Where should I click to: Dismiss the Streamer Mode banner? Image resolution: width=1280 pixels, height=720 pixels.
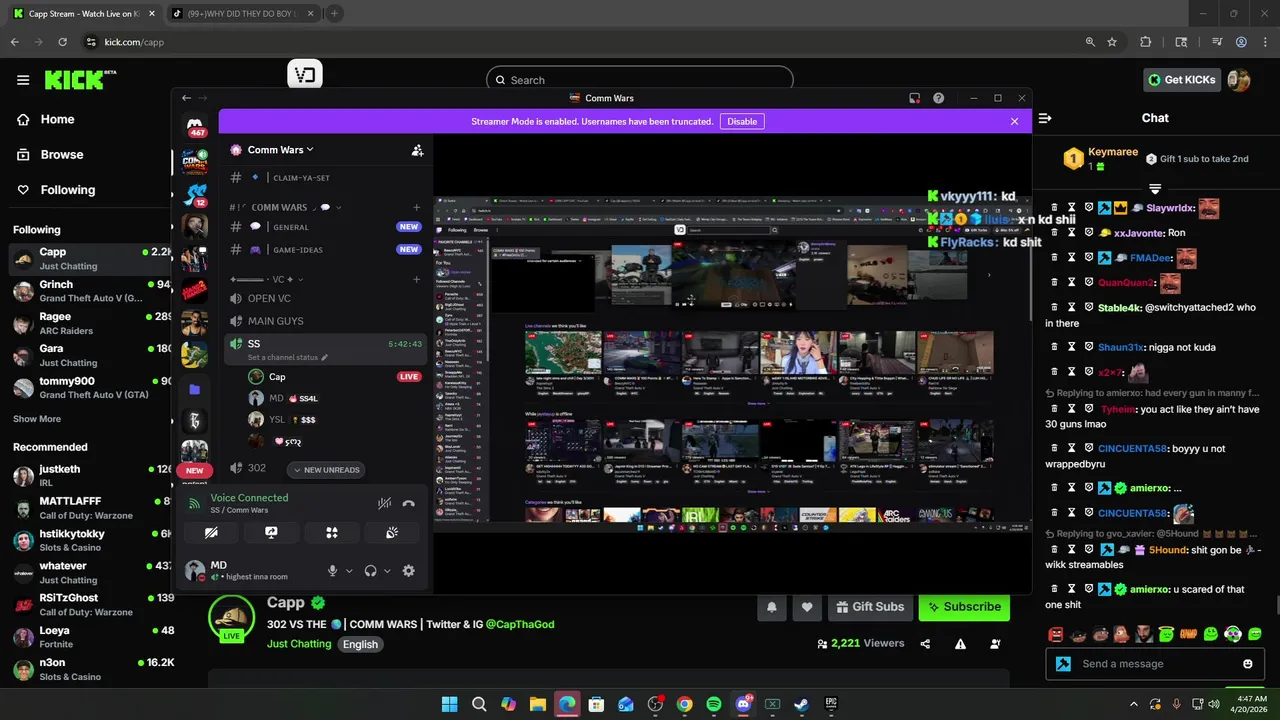(1014, 121)
